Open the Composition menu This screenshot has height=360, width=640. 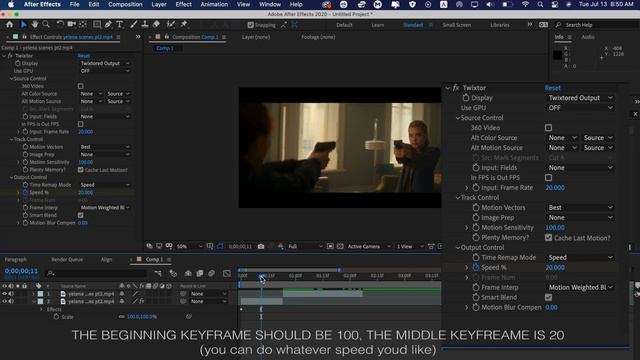click(x=125, y=4)
